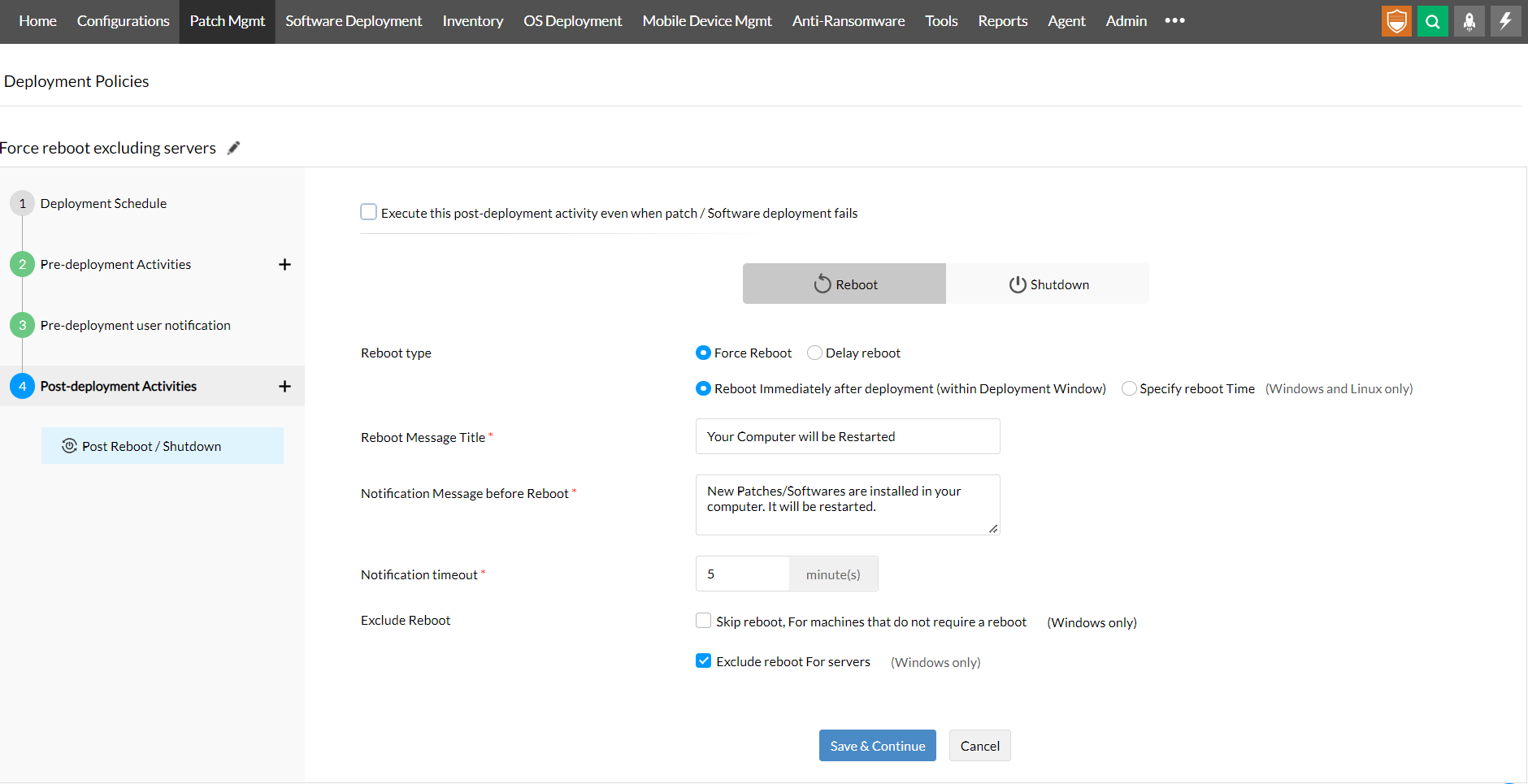Uncheck Exclude reboot For servers
Screen dimensions: 1528x784
[x=704, y=661]
